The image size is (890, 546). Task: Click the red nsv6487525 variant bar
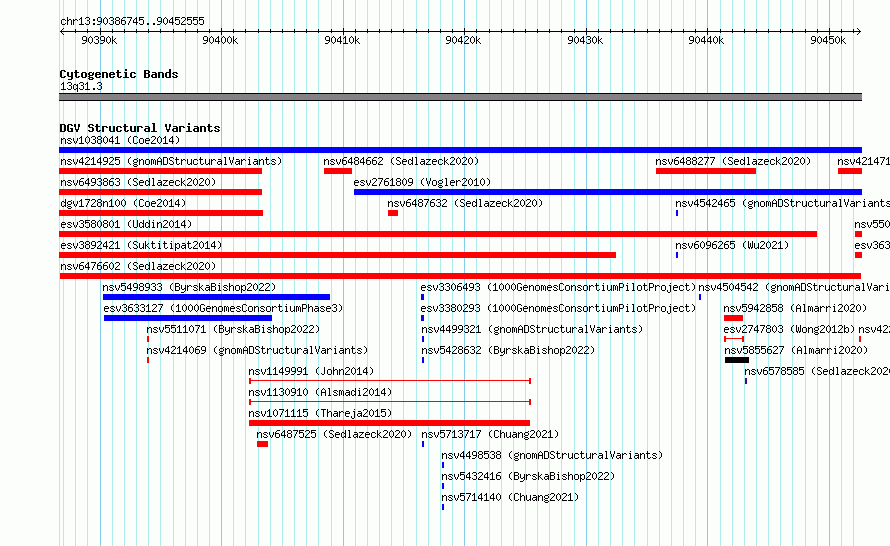(262, 444)
